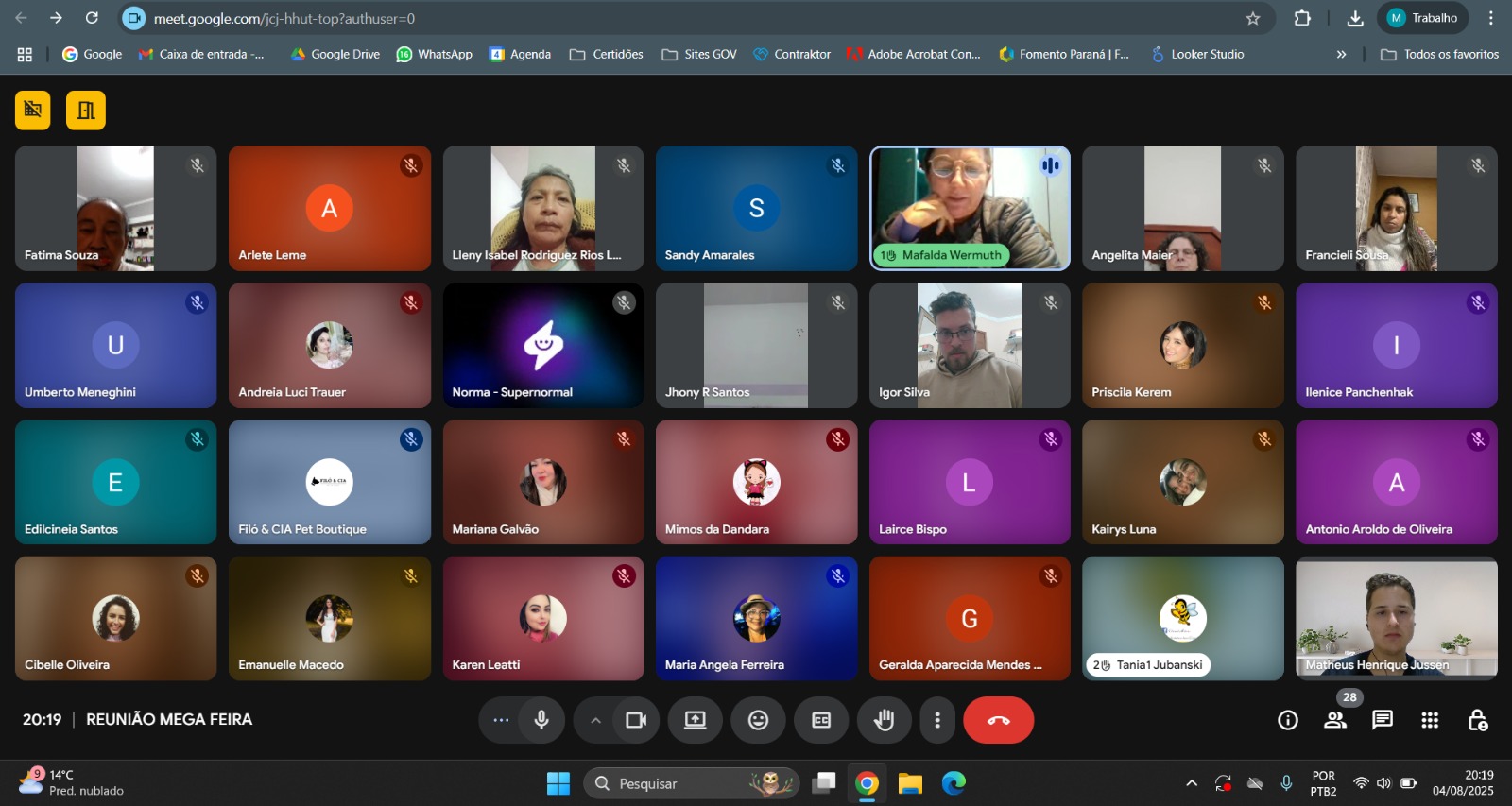Toggle the camera on or off
1512x806 pixels.
[x=636, y=720]
